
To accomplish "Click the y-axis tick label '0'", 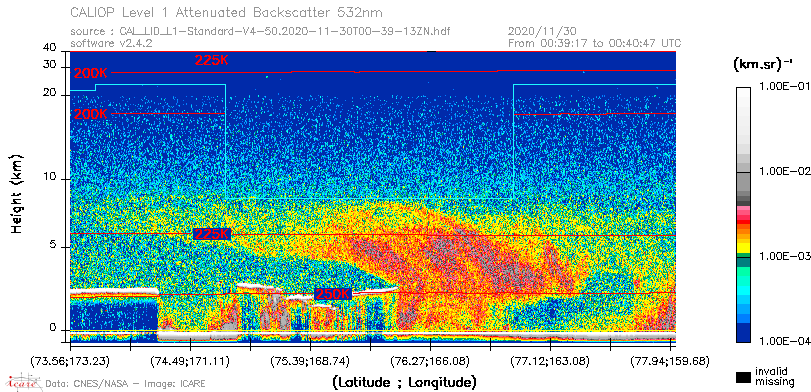I will coord(53,327).
